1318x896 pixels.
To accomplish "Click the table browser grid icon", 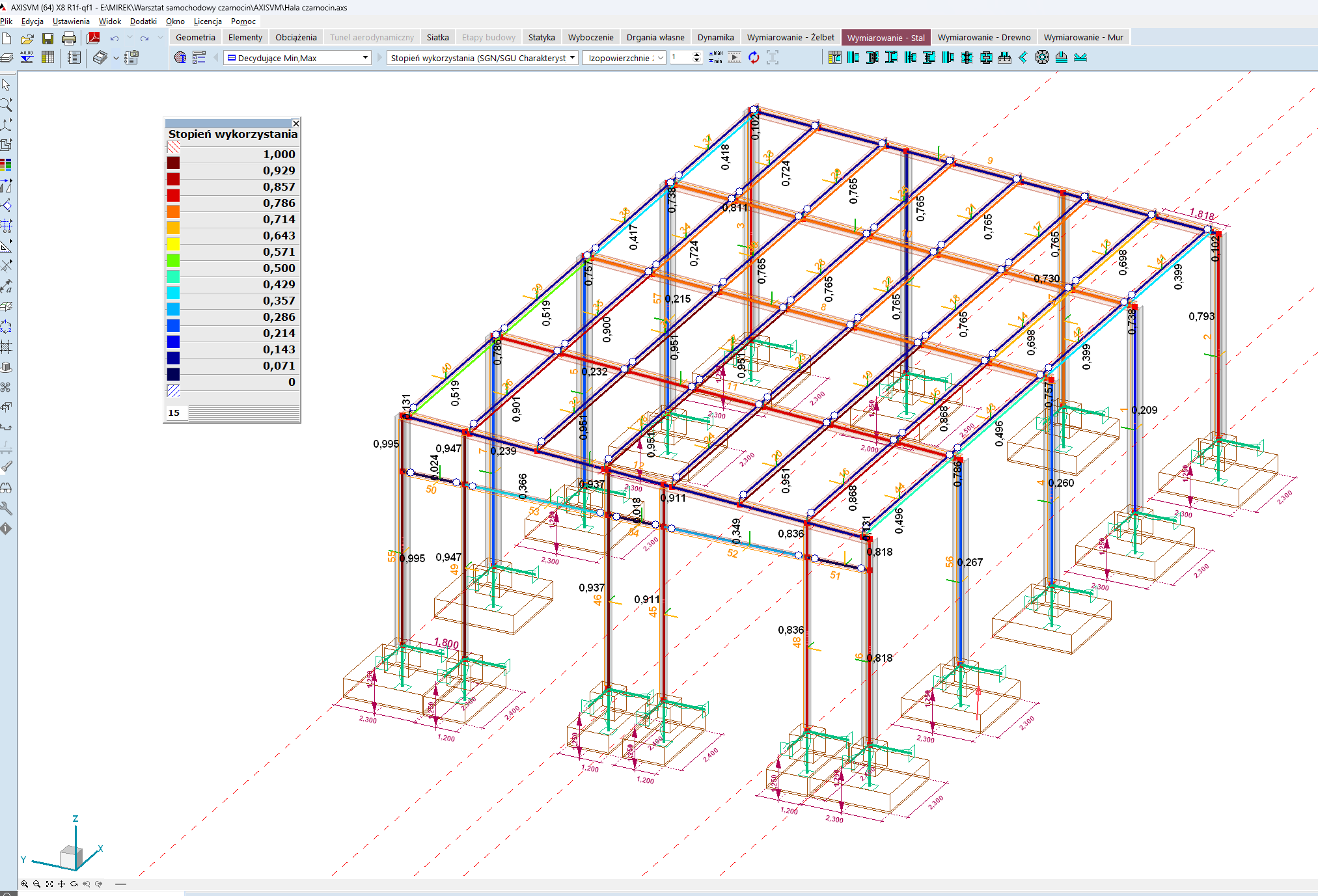I will pos(48,57).
